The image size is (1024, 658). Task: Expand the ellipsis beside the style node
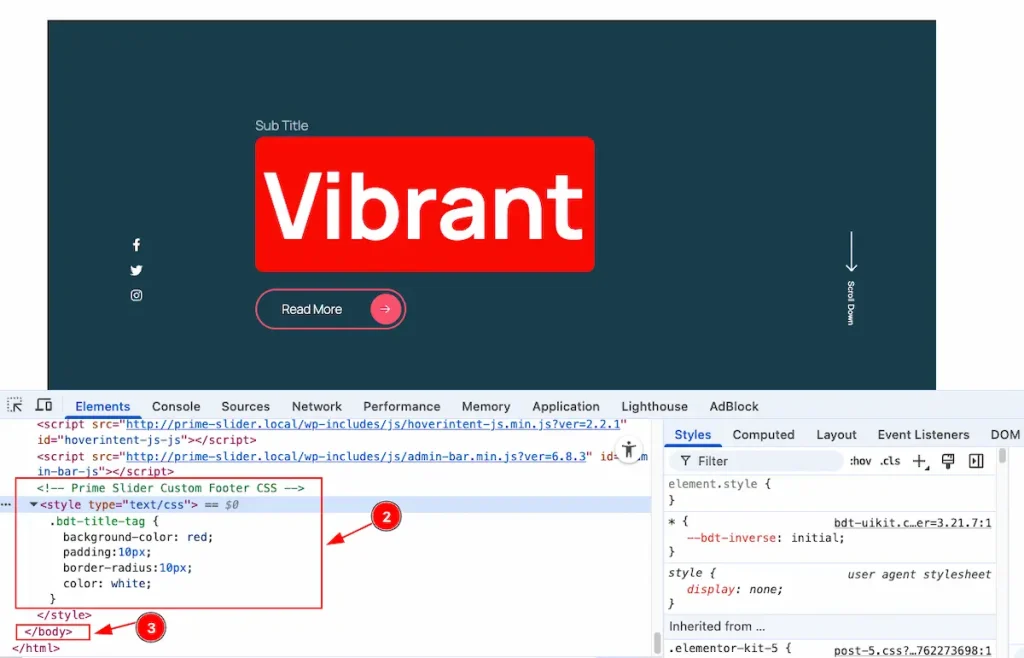(x=6, y=505)
